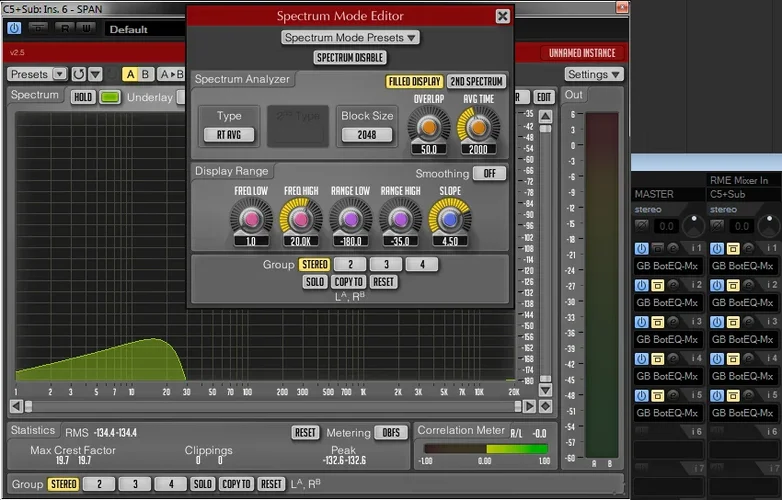
Task: Open editor 'e' icon of C5+Sub insert i5
Action: [x=749, y=395]
